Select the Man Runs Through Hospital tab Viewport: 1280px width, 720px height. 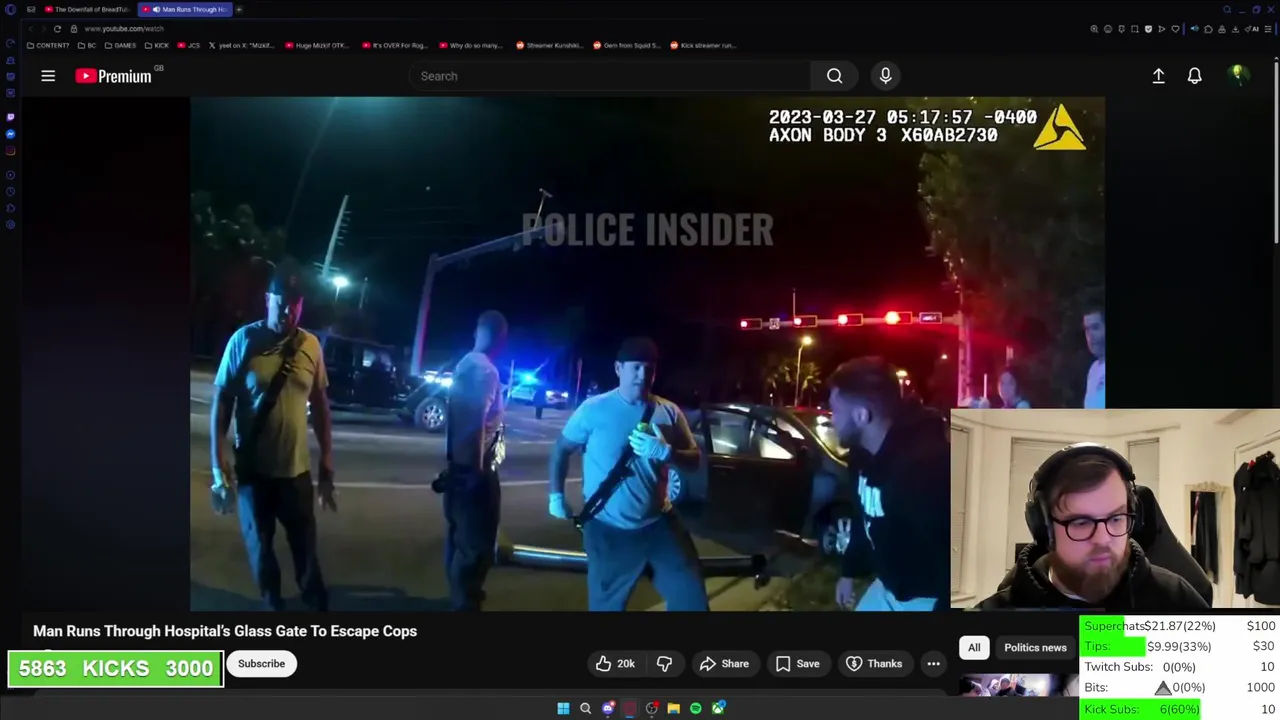coord(185,9)
